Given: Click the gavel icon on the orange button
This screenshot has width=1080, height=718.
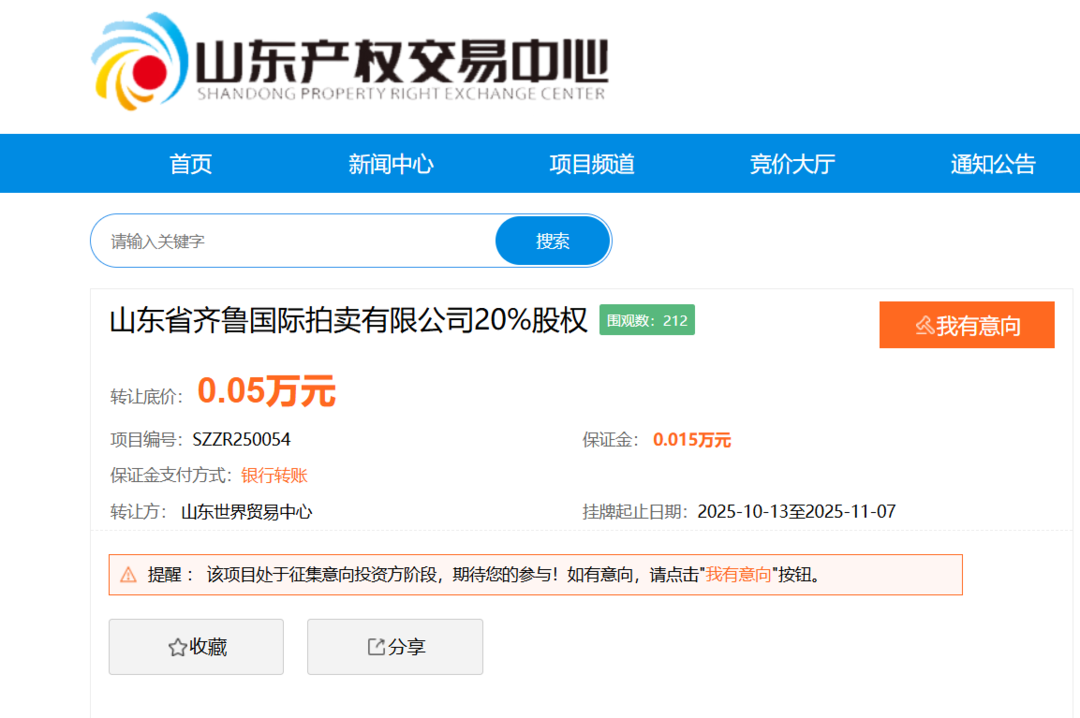Looking at the screenshot, I should click(x=924, y=325).
